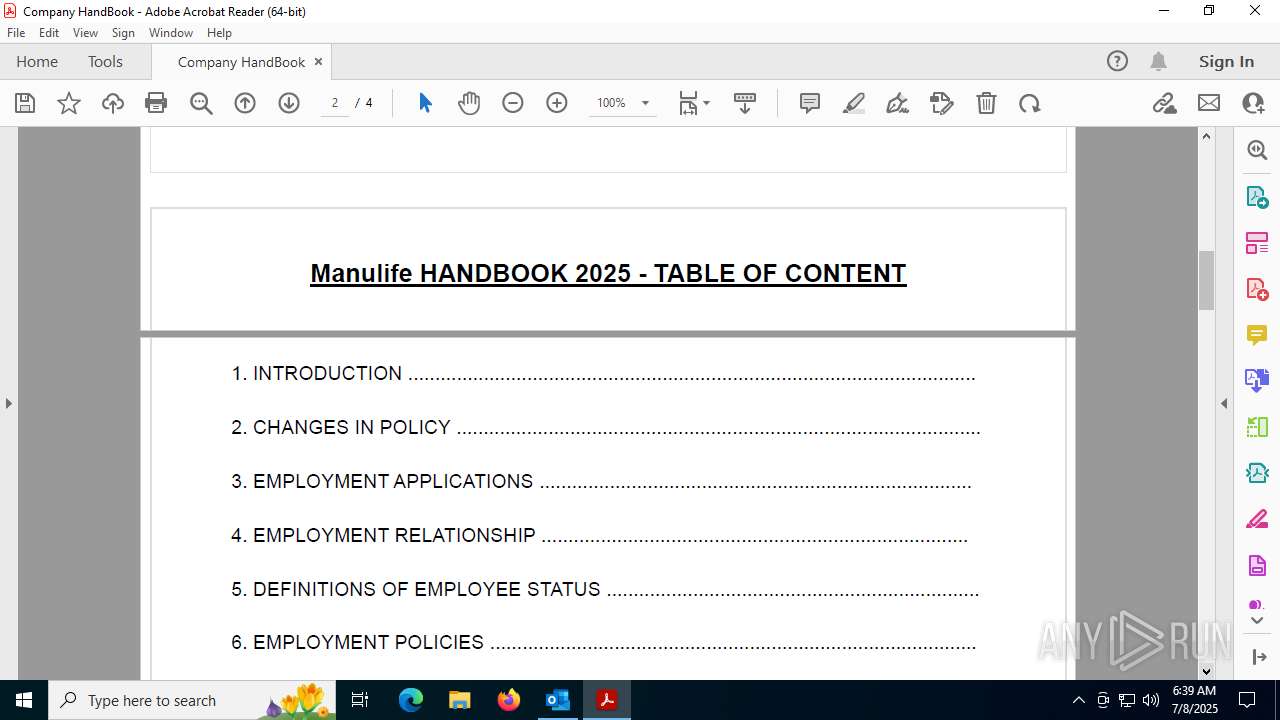Open the notifications bell
Viewport: 1280px width, 720px height.
[x=1158, y=61]
